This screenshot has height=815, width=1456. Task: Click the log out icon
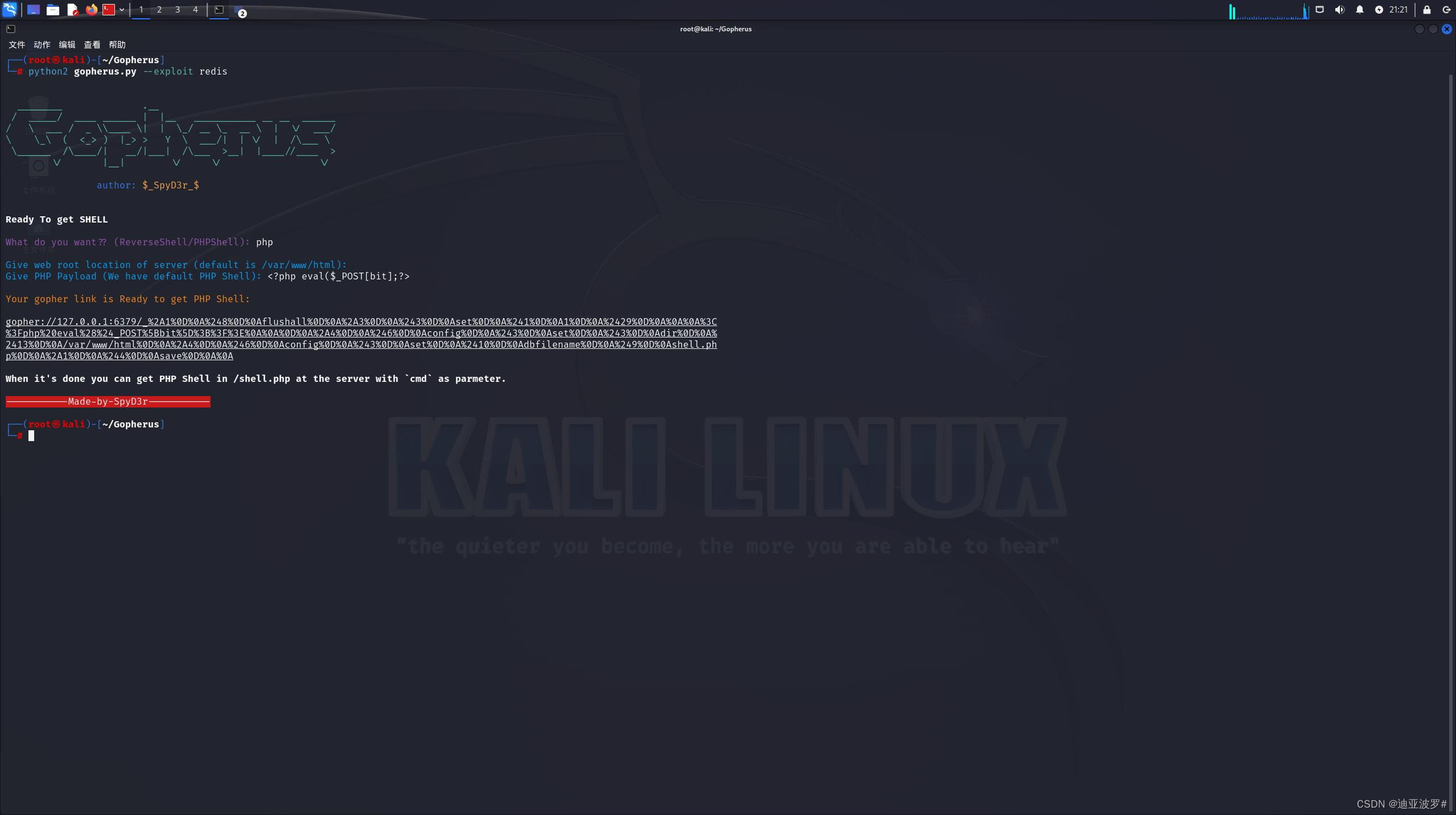tap(1446, 10)
